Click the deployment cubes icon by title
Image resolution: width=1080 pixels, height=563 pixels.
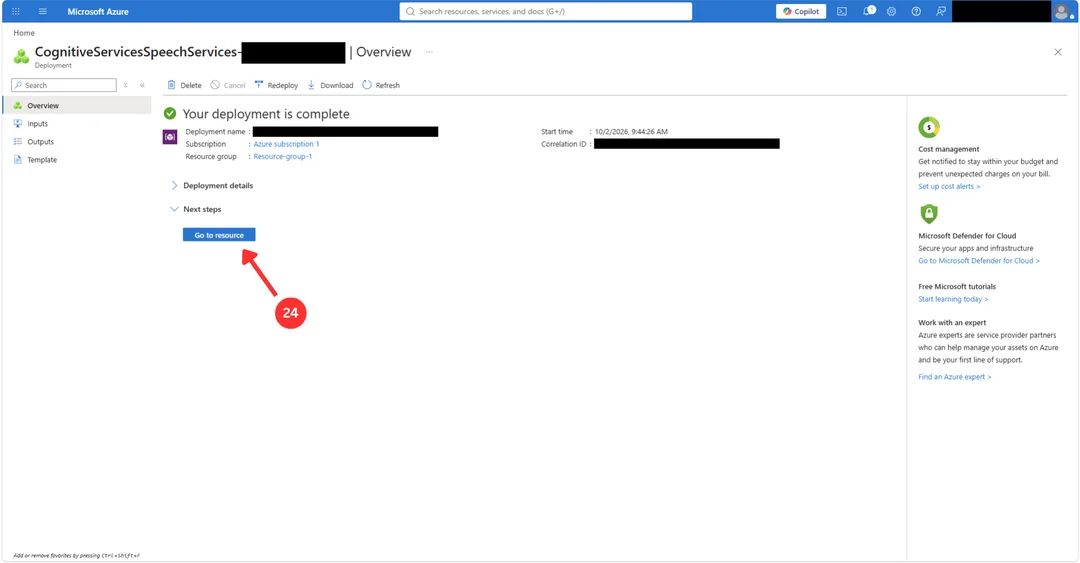[21, 57]
